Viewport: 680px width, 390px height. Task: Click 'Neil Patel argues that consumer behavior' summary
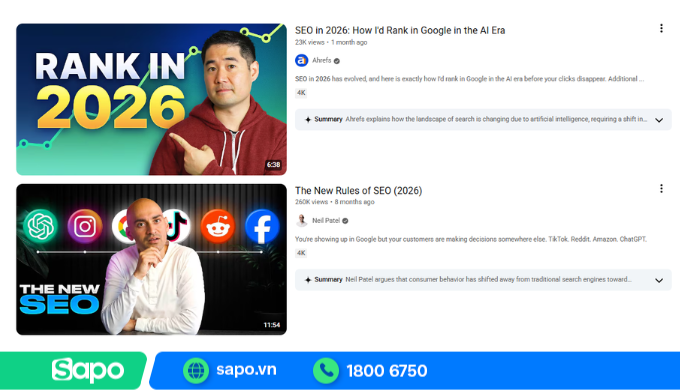488,279
